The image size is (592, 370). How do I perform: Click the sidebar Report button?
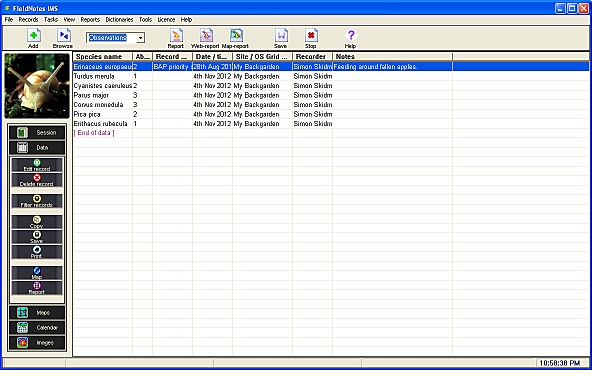tap(37, 288)
